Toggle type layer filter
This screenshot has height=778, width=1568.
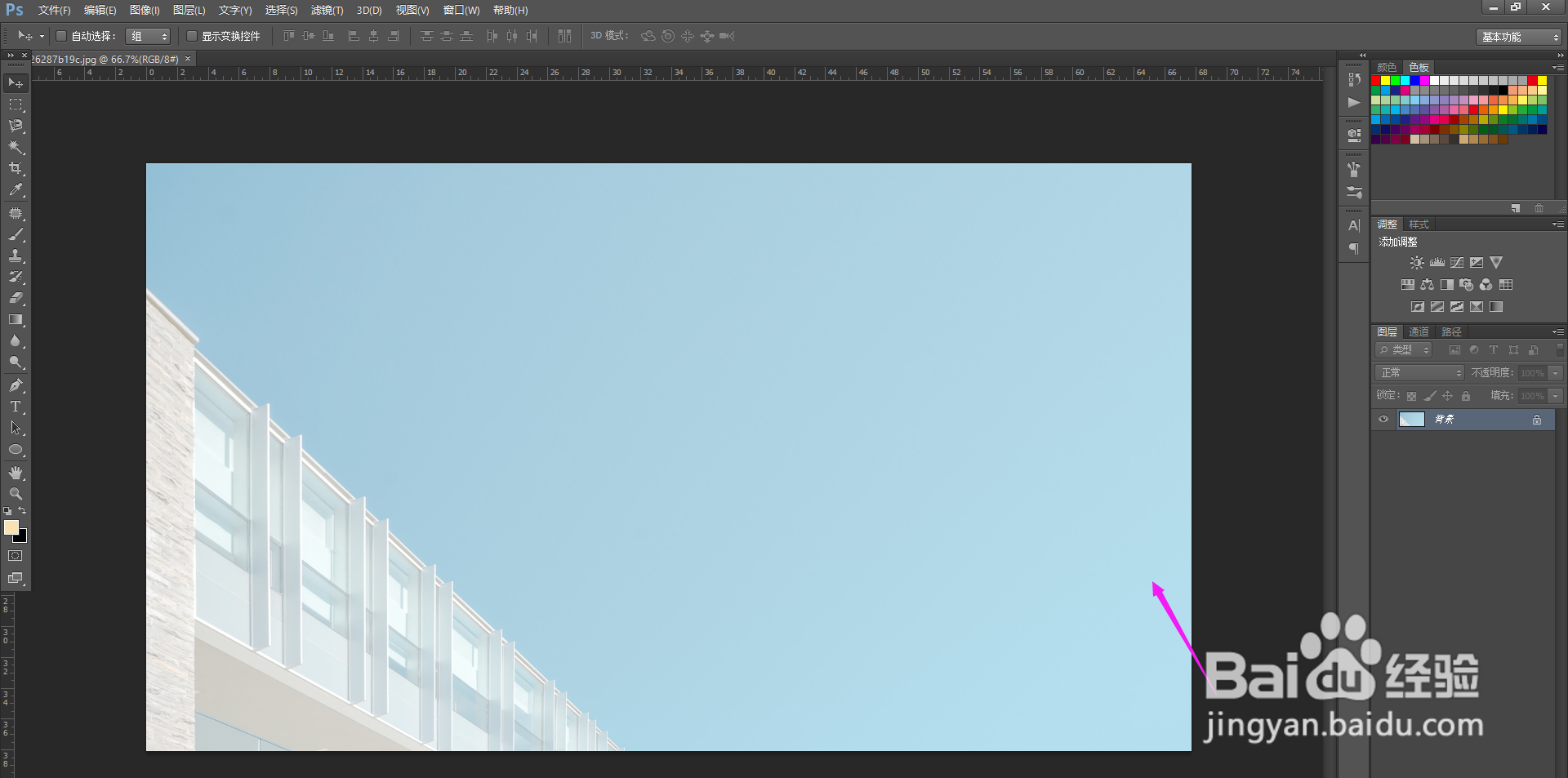pyautogui.click(x=1494, y=350)
